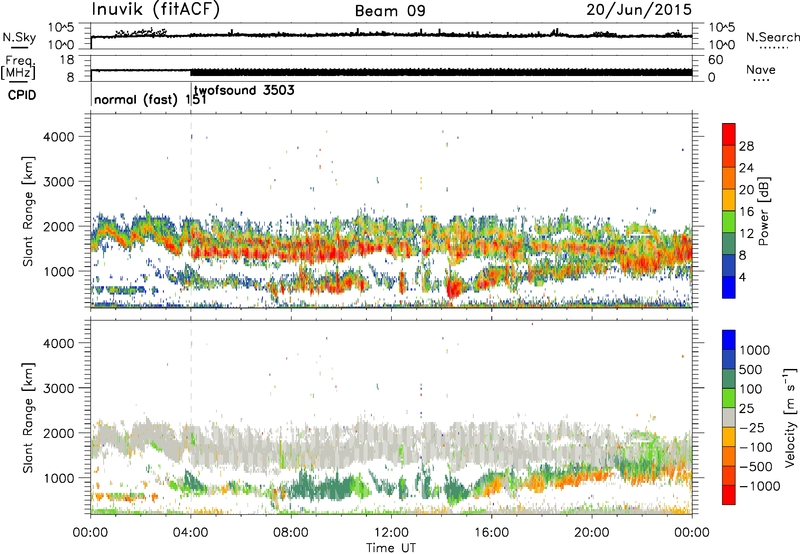Screen dimensions: 800x554
Task: Click the 'Velocity [m s⁻¹]' colorbar title
Action: 790,418
